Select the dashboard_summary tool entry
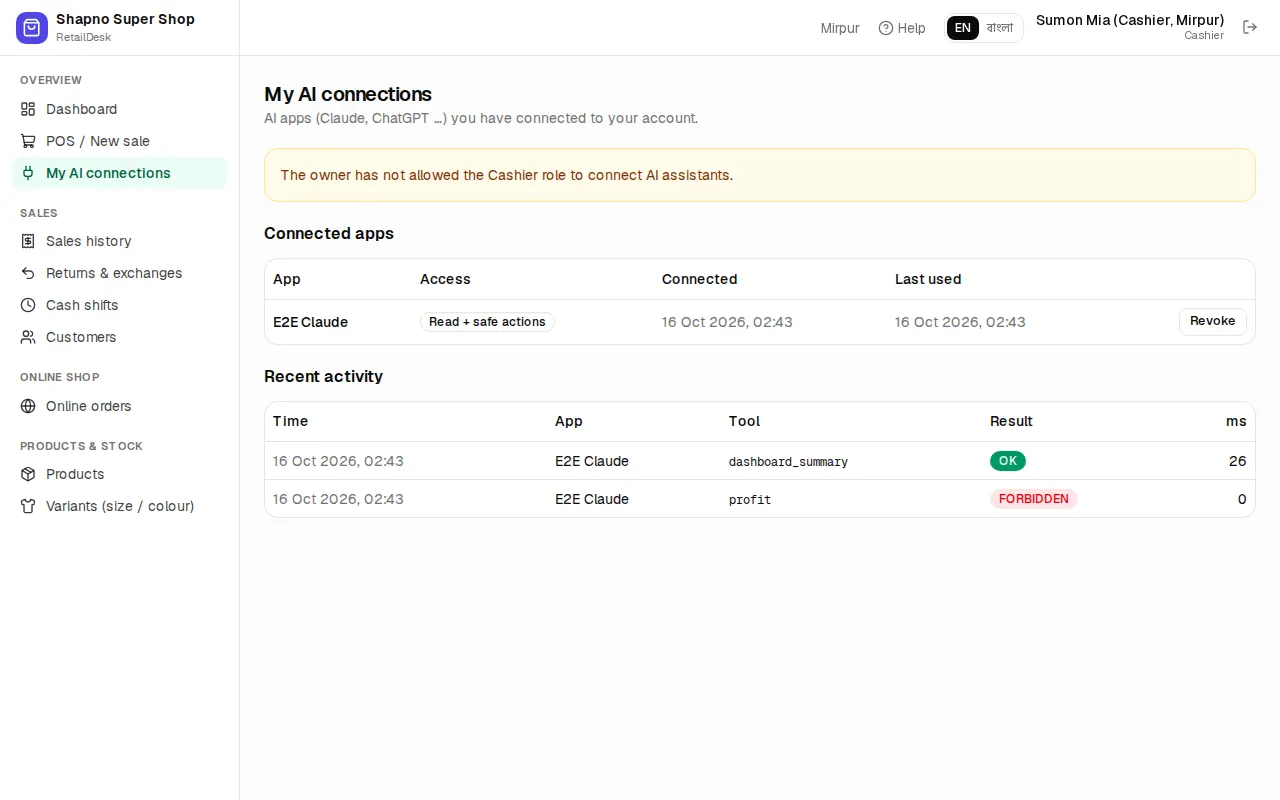This screenshot has height=800, width=1280. click(x=788, y=462)
